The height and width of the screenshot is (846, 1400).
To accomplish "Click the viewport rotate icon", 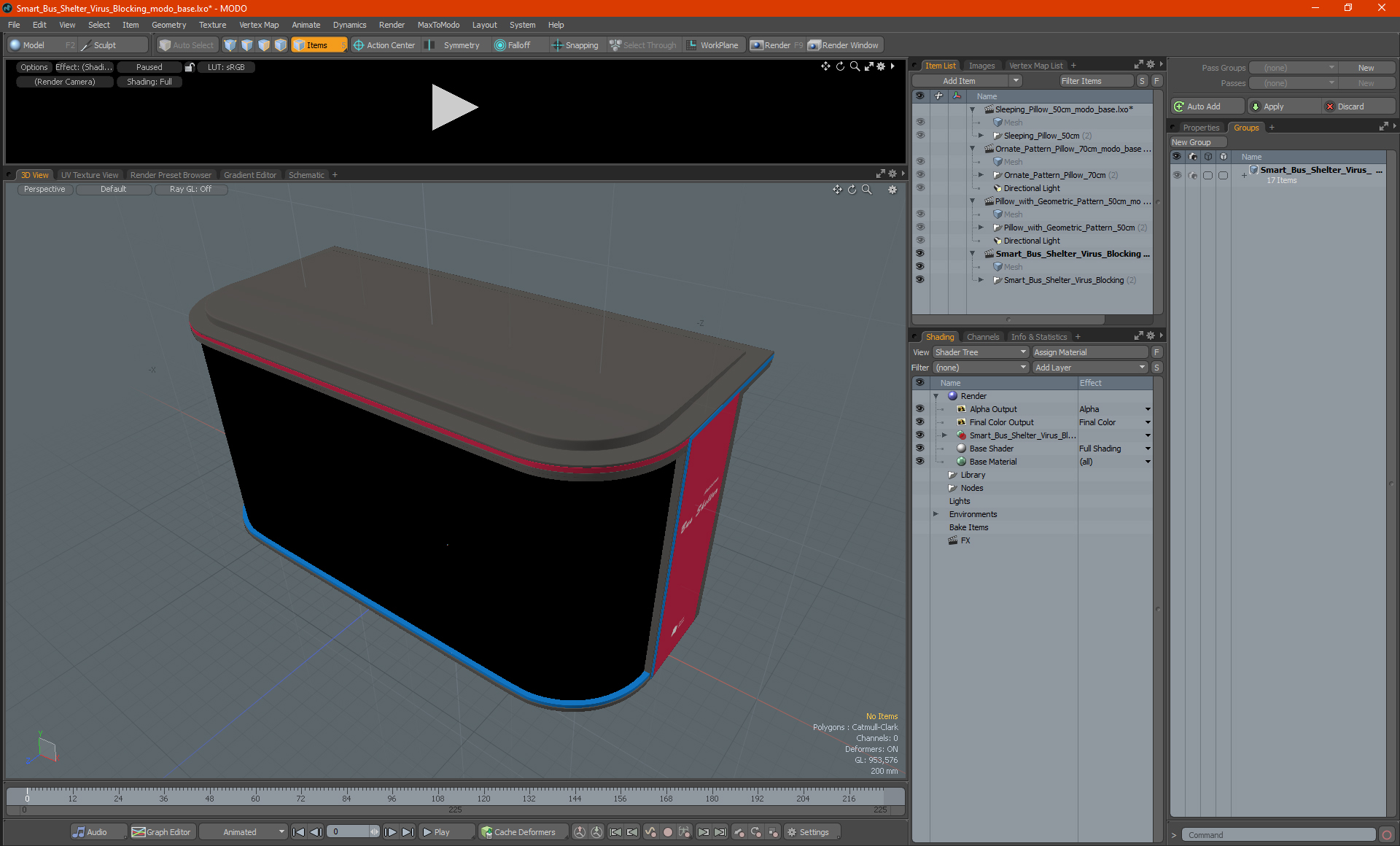I will (x=852, y=190).
